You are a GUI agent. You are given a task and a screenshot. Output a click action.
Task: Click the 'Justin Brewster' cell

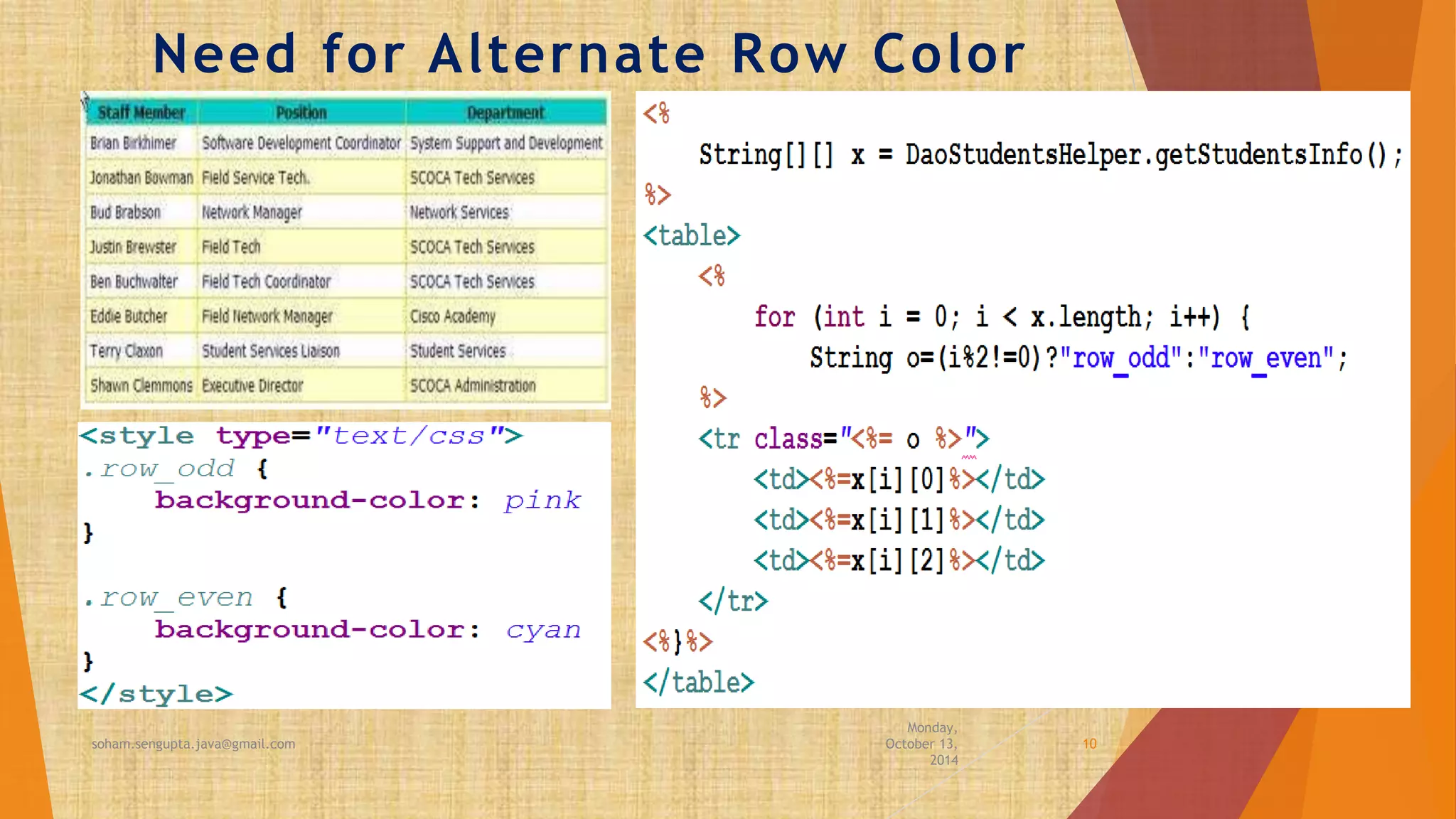pos(141,247)
